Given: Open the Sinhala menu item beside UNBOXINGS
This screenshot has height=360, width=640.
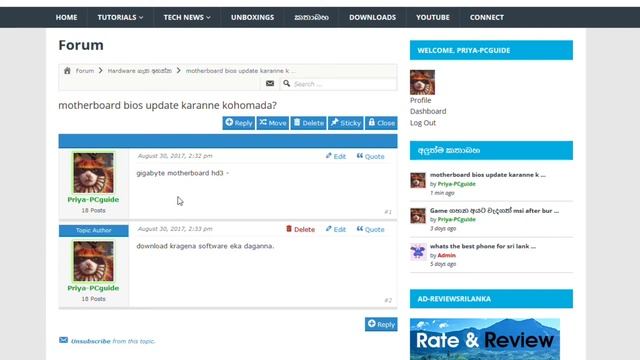Looking at the screenshot, I should tap(311, 18).
